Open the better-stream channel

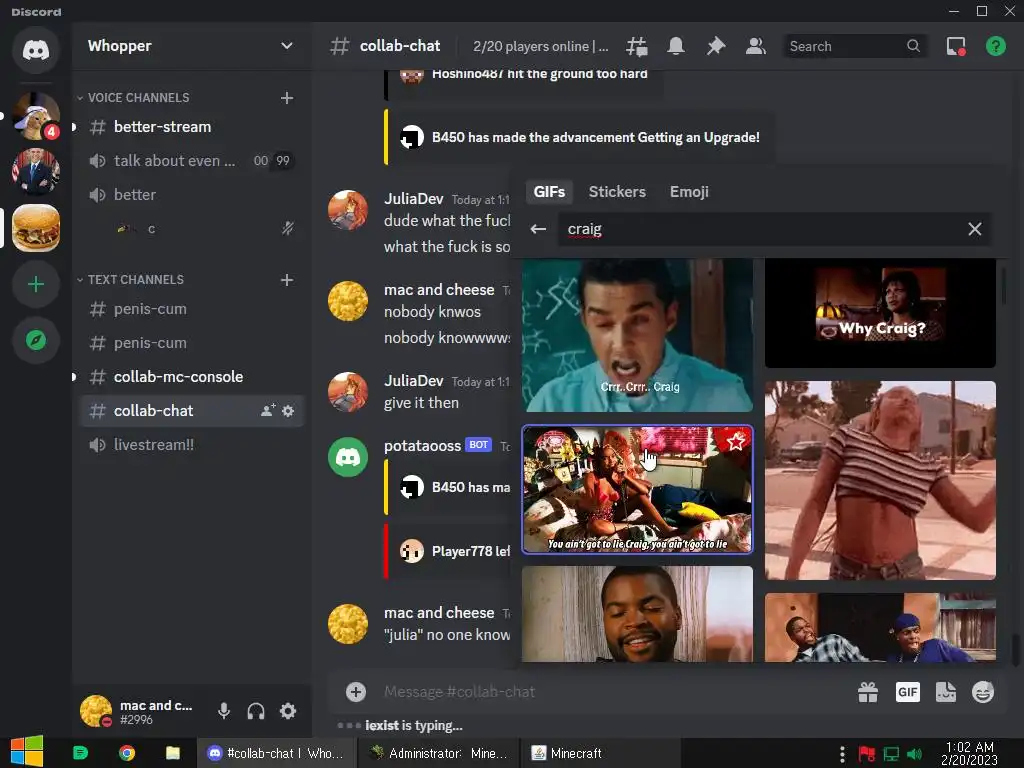click(x=192, y=127)
